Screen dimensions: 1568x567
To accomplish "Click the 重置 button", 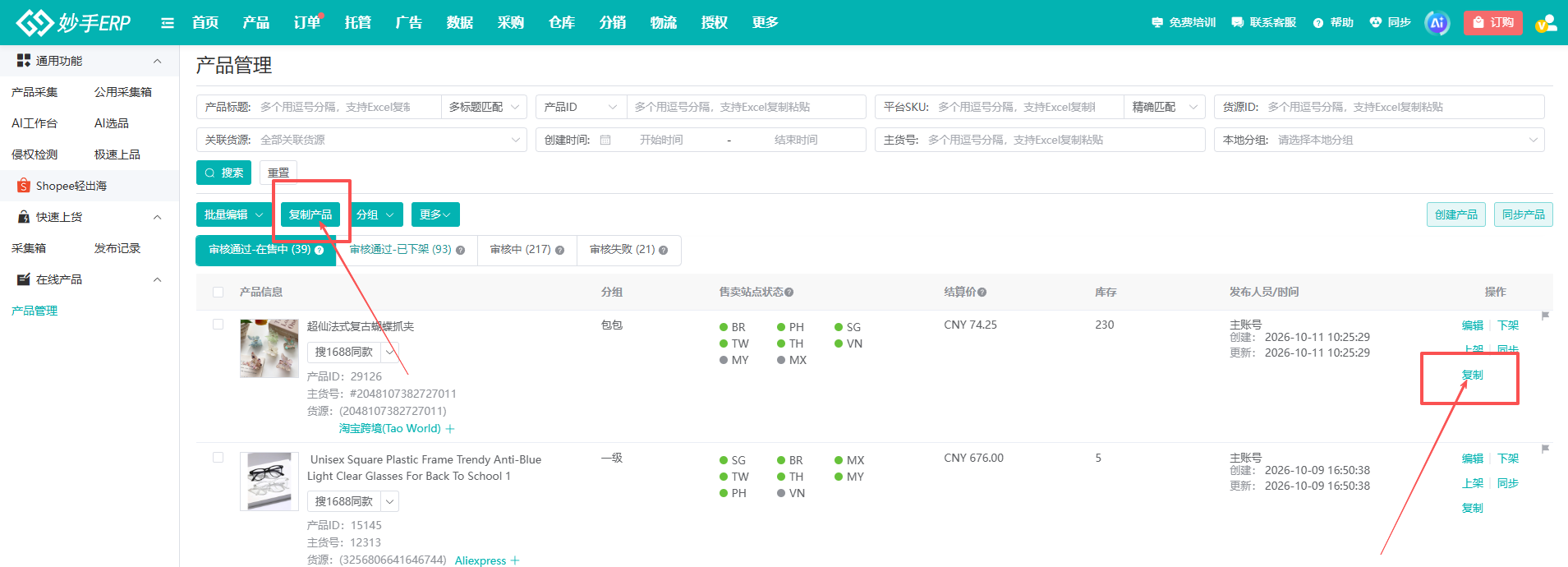I will 278,173.
